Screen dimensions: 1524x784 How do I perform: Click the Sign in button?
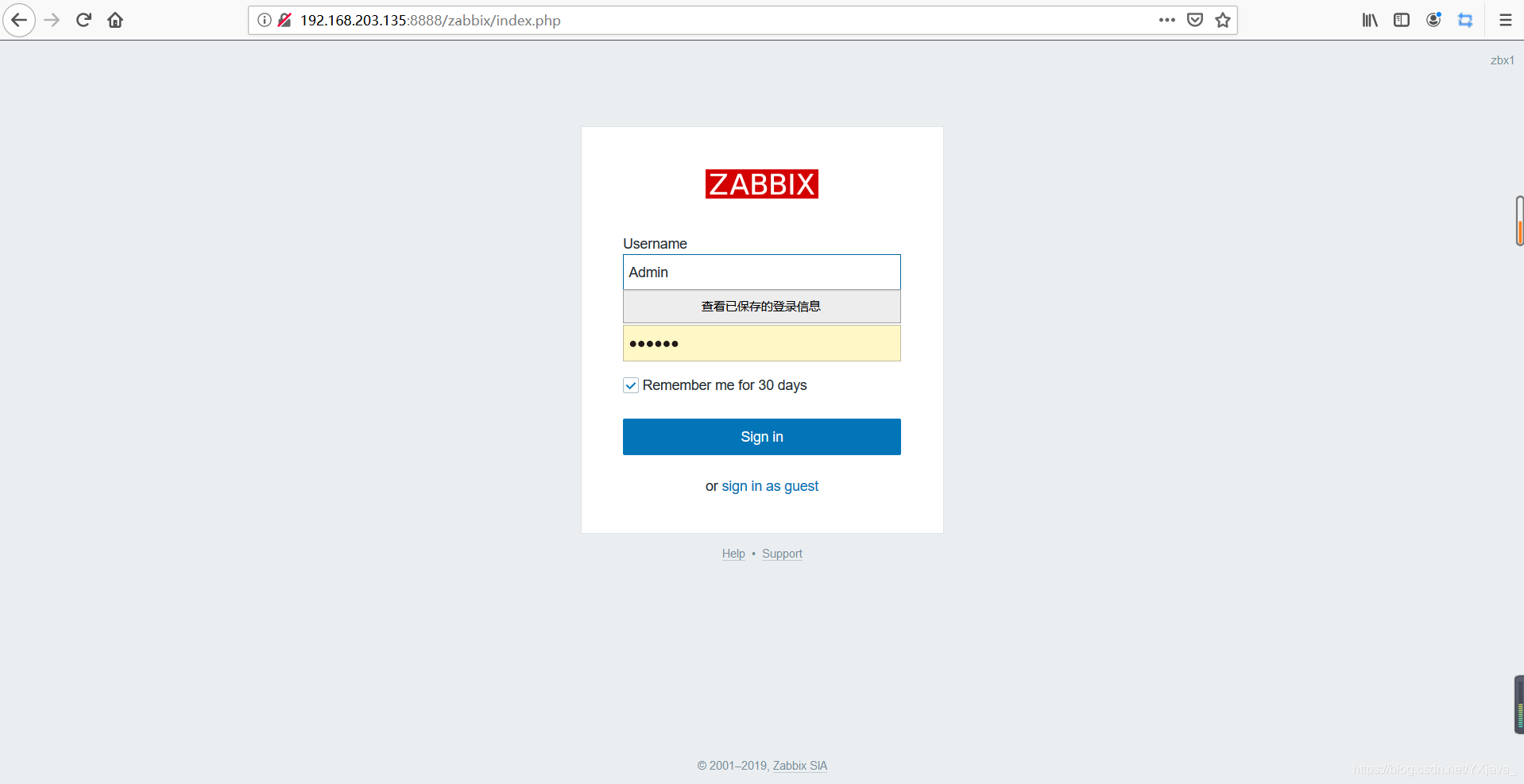pyautogui.click(x=761, y=437)
